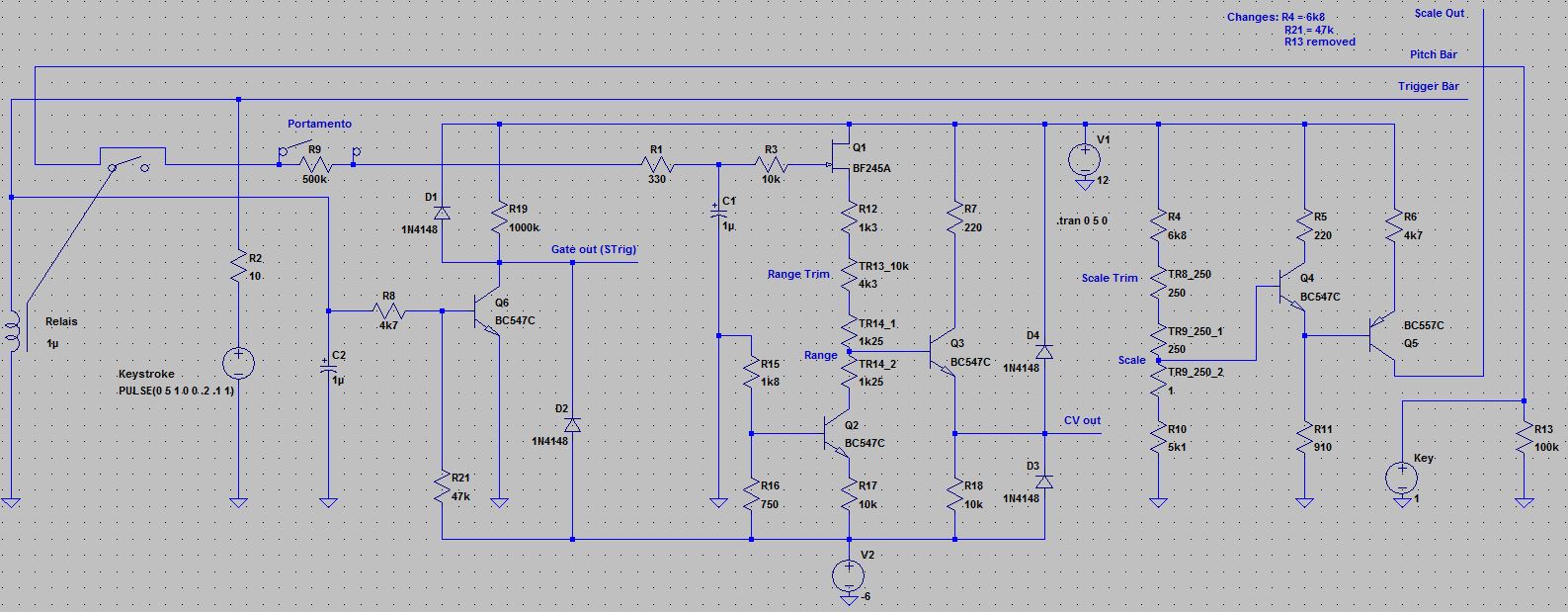
Task: Select the R6 resistor symbol
Action: [x=1393, y=223]
